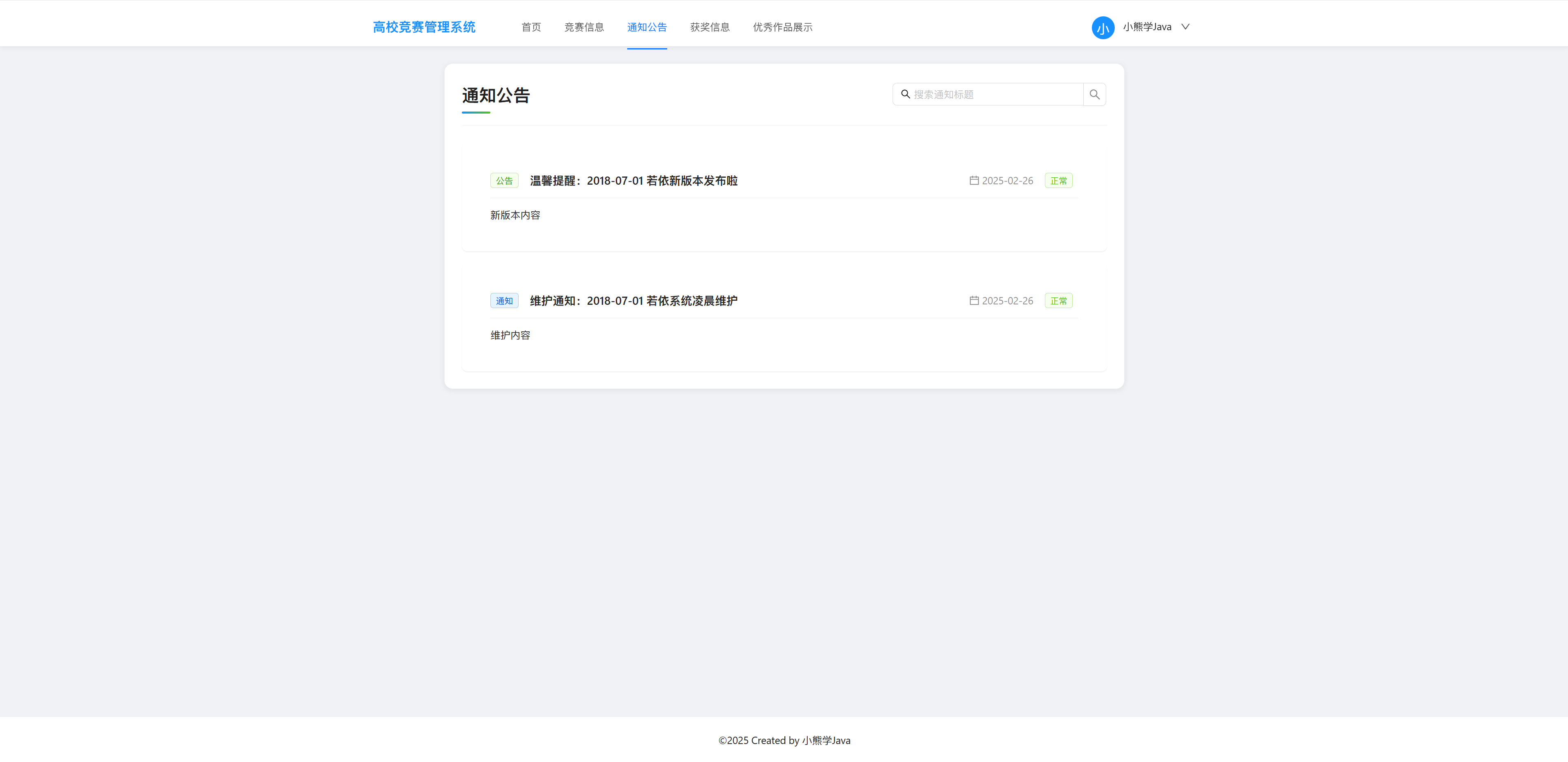Image resolution: width=1568 pixels, height=762 pixels.
Task: Click date 2025-02-26 of 维护通知 notice
Action: pos(1007,301)
